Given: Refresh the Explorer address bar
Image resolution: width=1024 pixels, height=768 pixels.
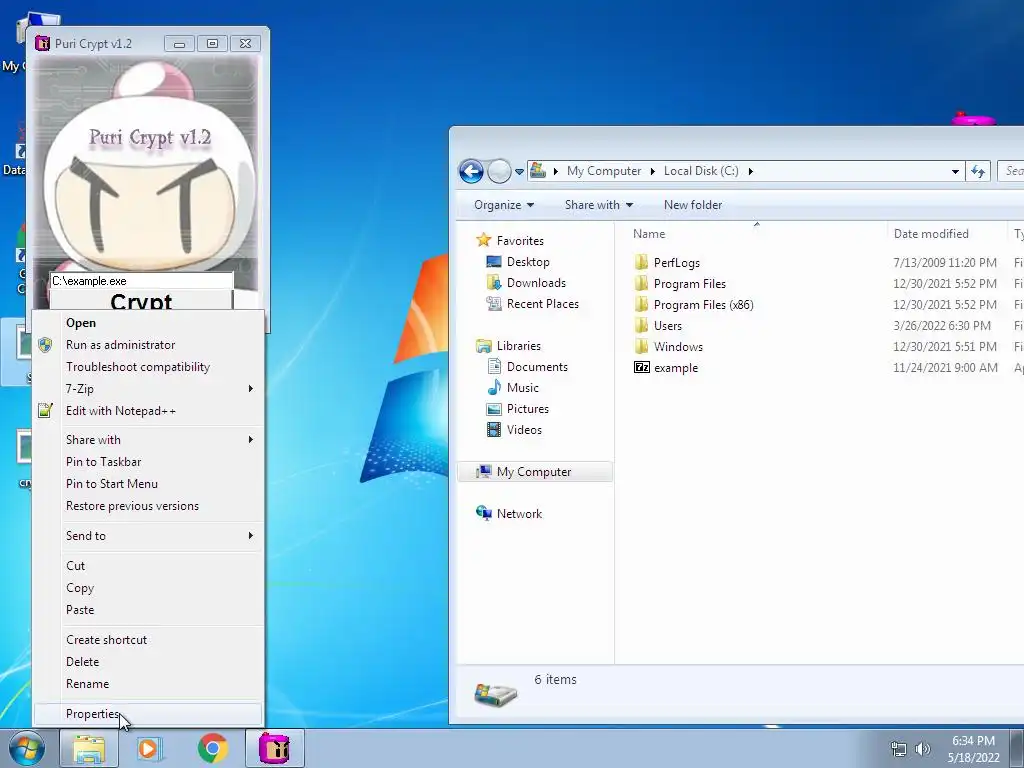Looking at the screenshot, I should click(x=978, y=171).
